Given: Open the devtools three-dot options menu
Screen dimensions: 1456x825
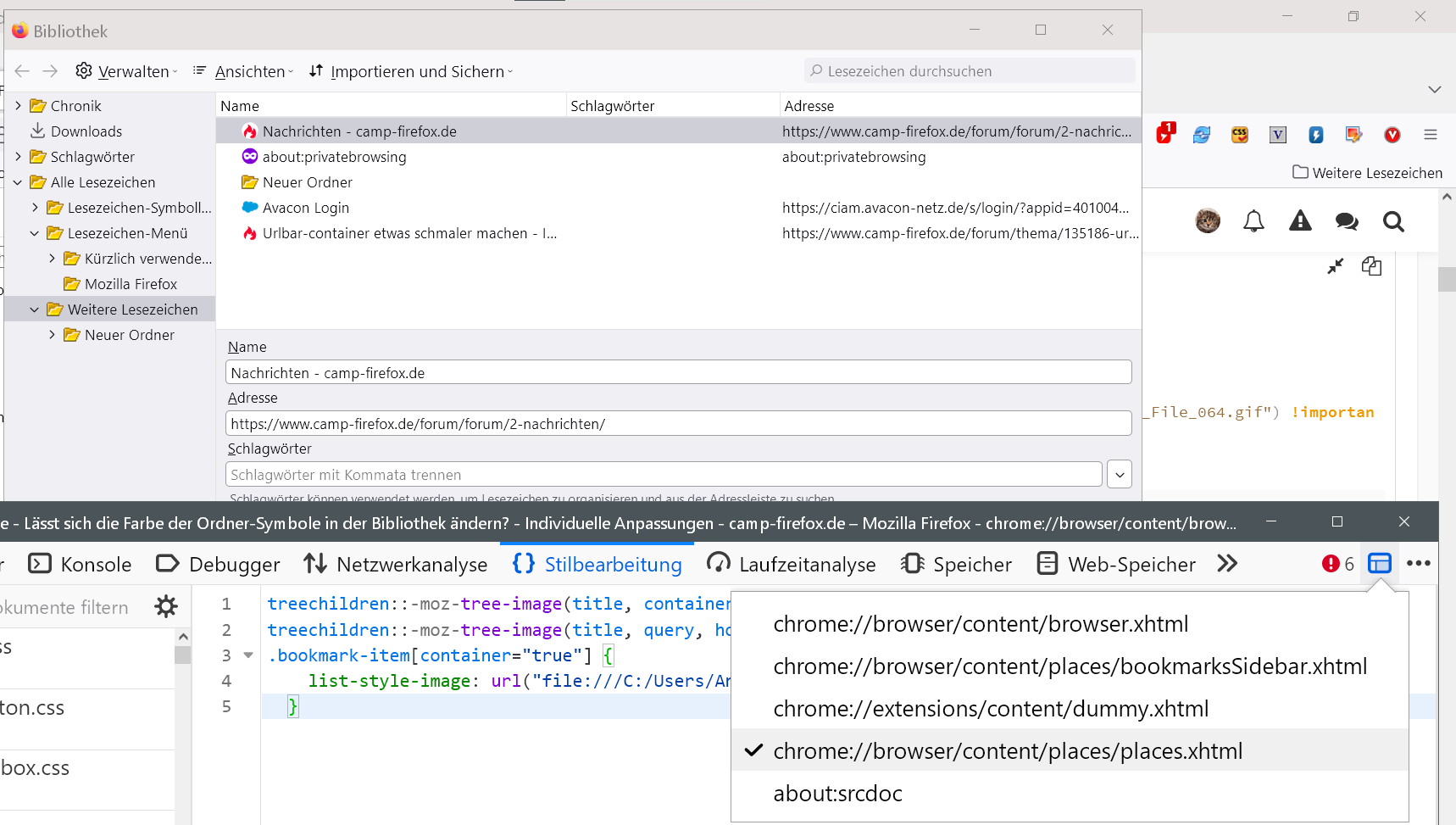Looking at the screenshot, I should coord(1418,564).
